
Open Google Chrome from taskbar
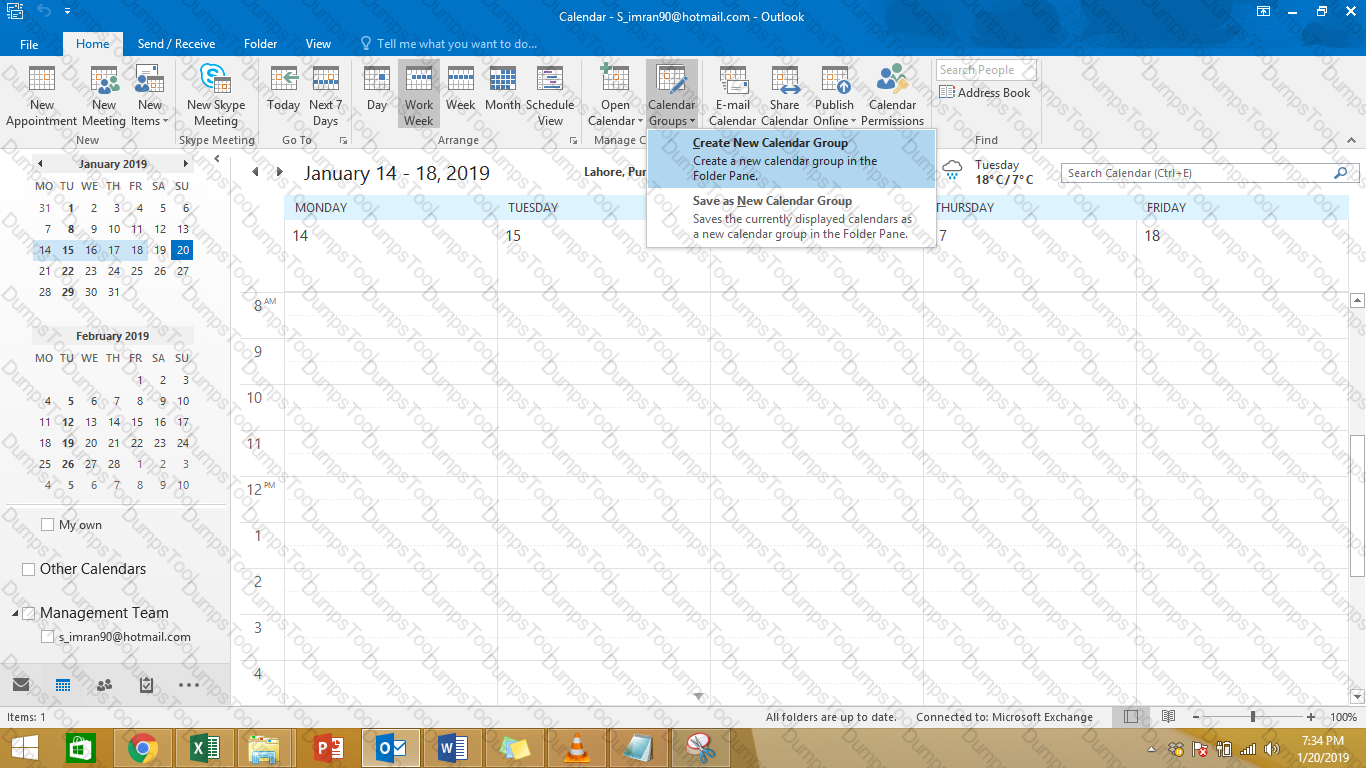[x=143, y=748]
